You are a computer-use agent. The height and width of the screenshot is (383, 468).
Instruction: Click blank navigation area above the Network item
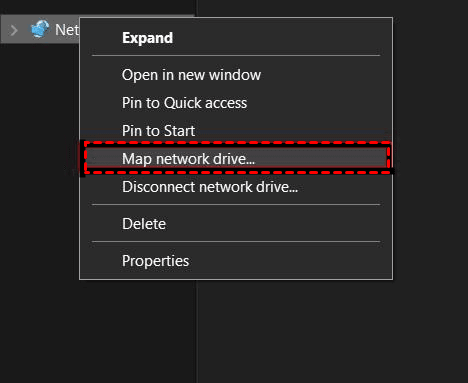tap(97, 7)
